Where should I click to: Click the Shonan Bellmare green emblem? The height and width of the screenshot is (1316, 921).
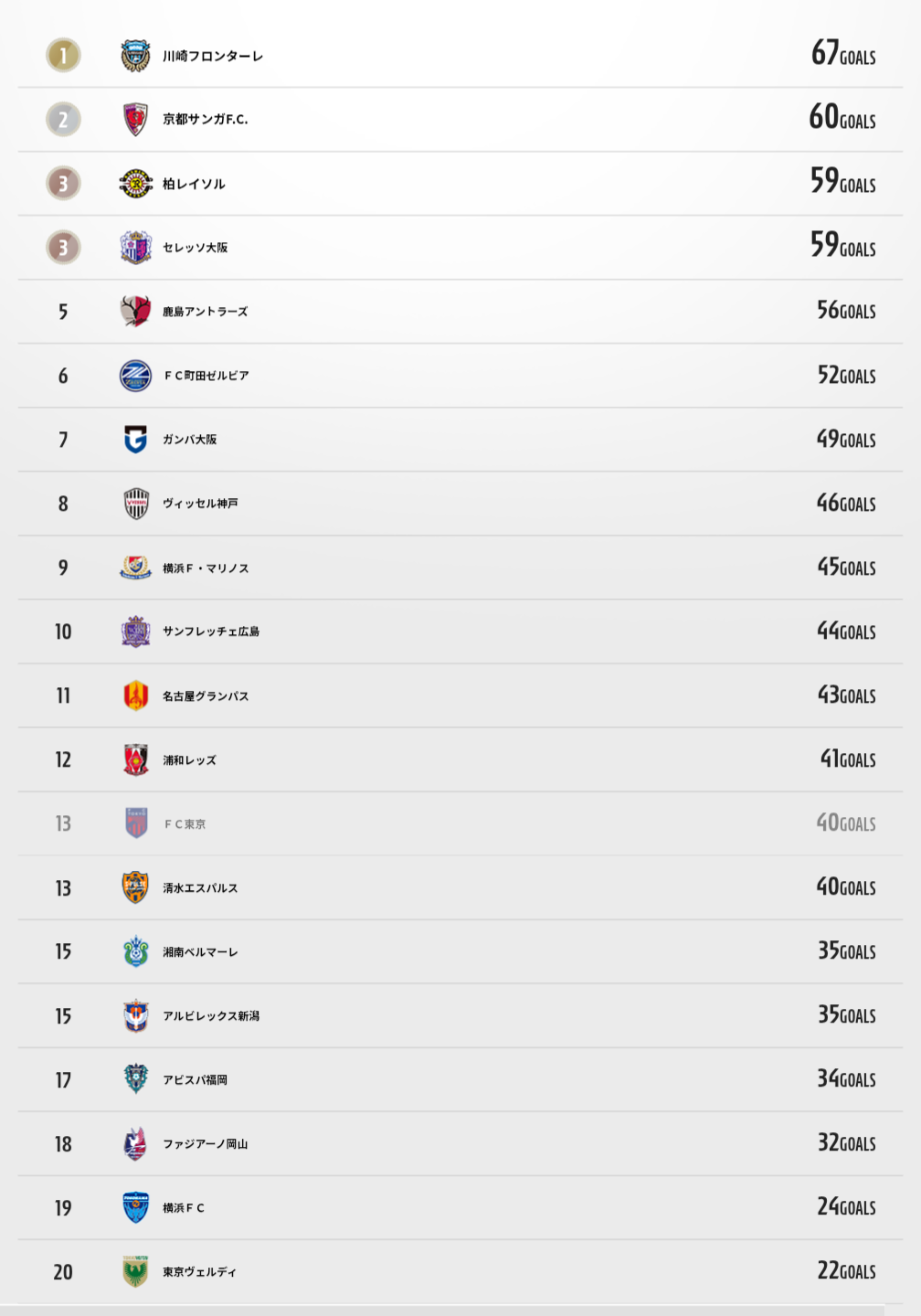point(135,951)
